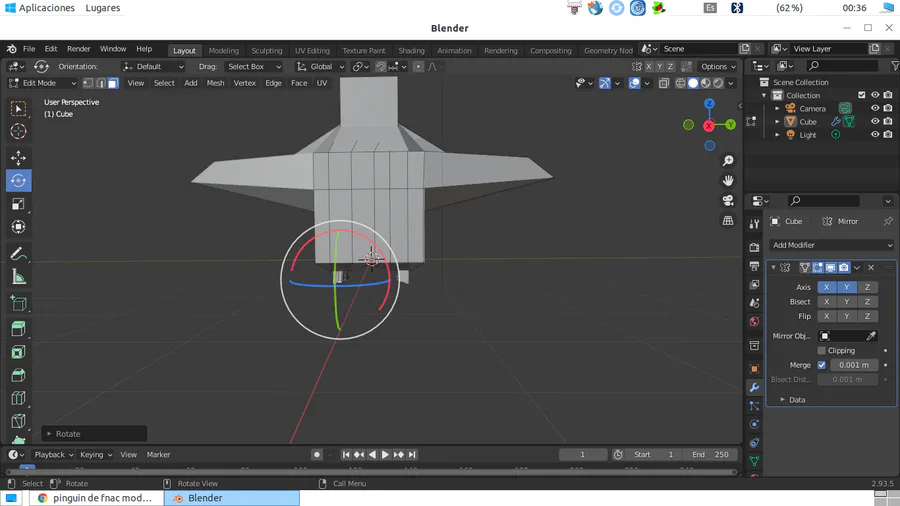Select the Annotate tool
Viewport: 900px width, 506px height.
click(18, 254)
